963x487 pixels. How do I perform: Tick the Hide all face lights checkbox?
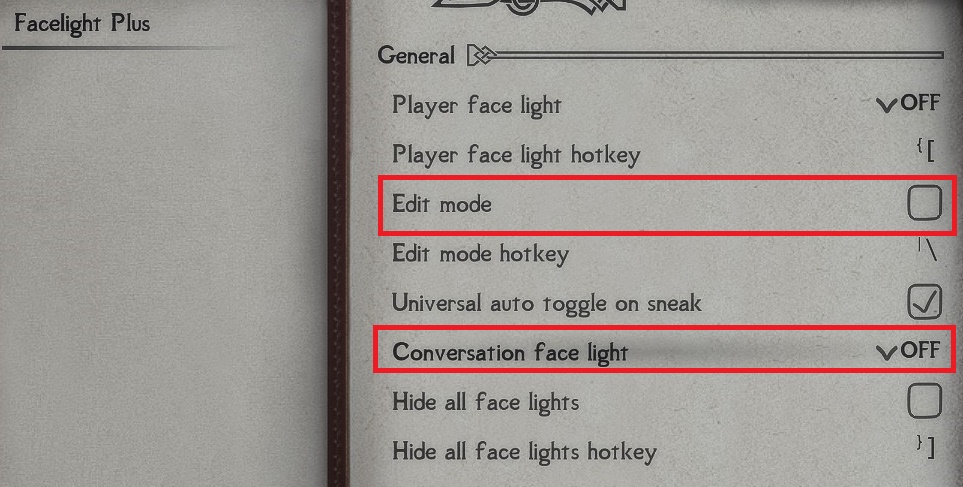(924, 401)
